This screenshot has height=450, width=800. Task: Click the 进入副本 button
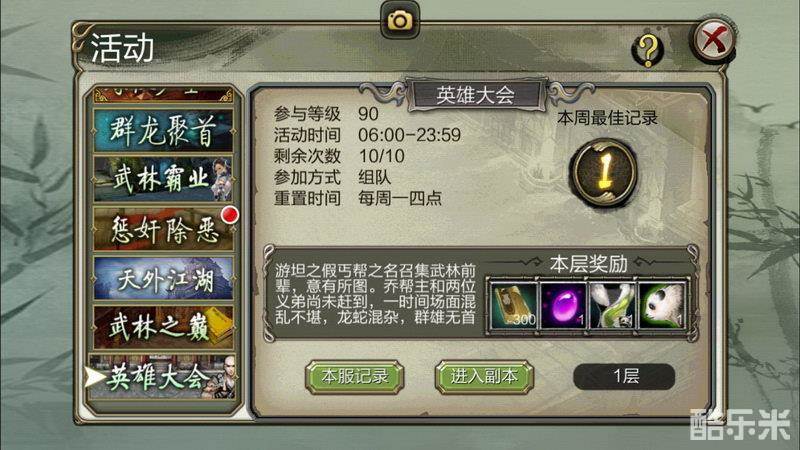point(484,377)
